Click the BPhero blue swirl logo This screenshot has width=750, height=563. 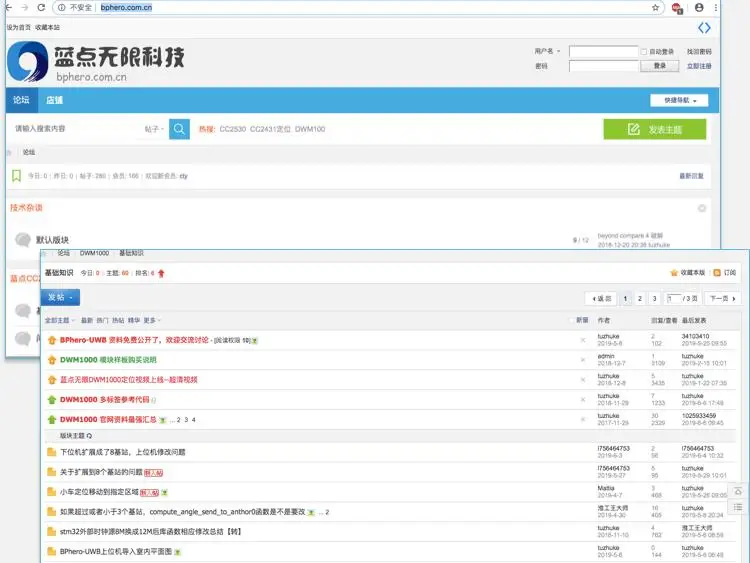[x=28, y=62]
